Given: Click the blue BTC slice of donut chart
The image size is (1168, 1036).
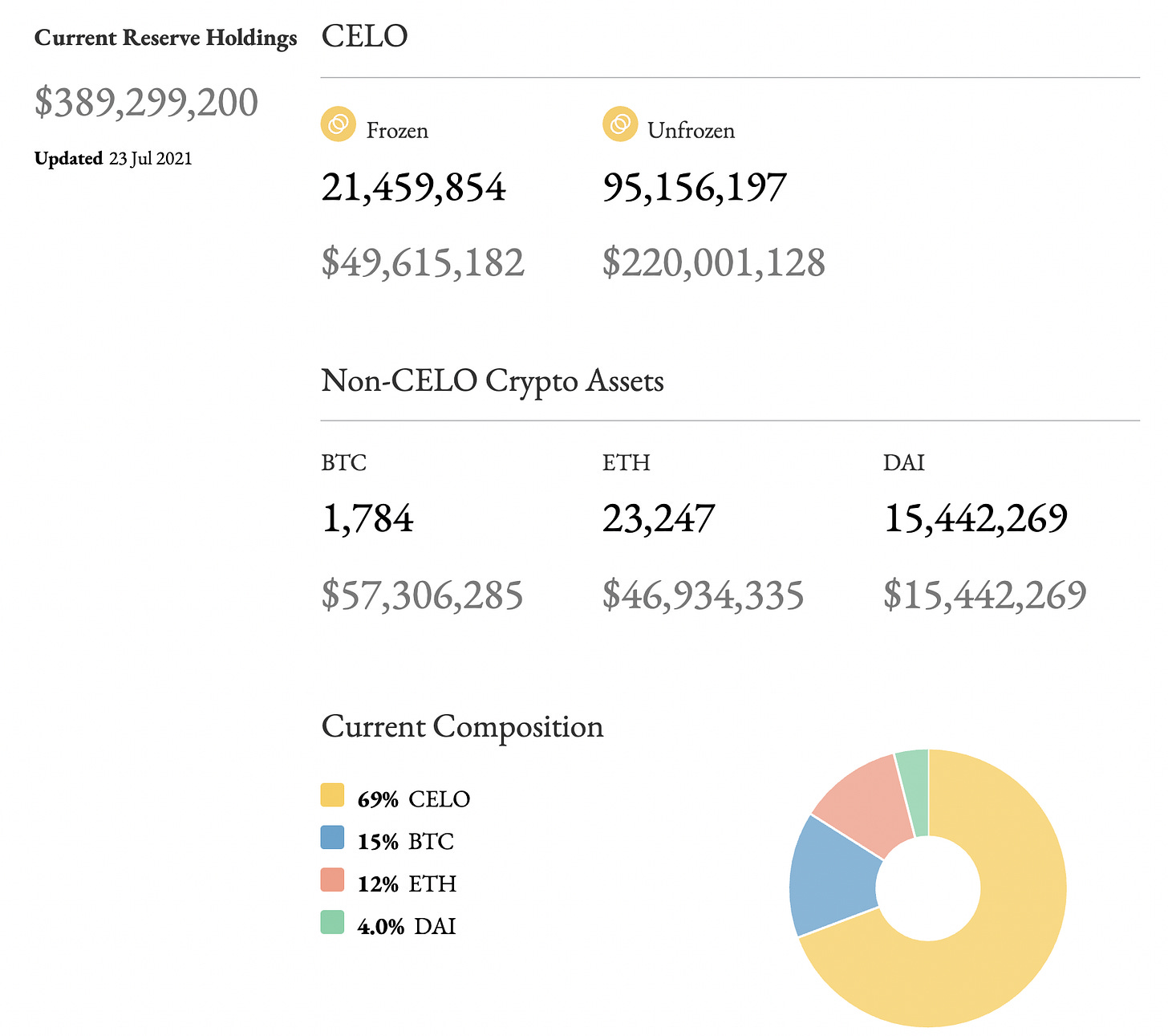Looking at the screenshot, I should (x=833, y=879).
